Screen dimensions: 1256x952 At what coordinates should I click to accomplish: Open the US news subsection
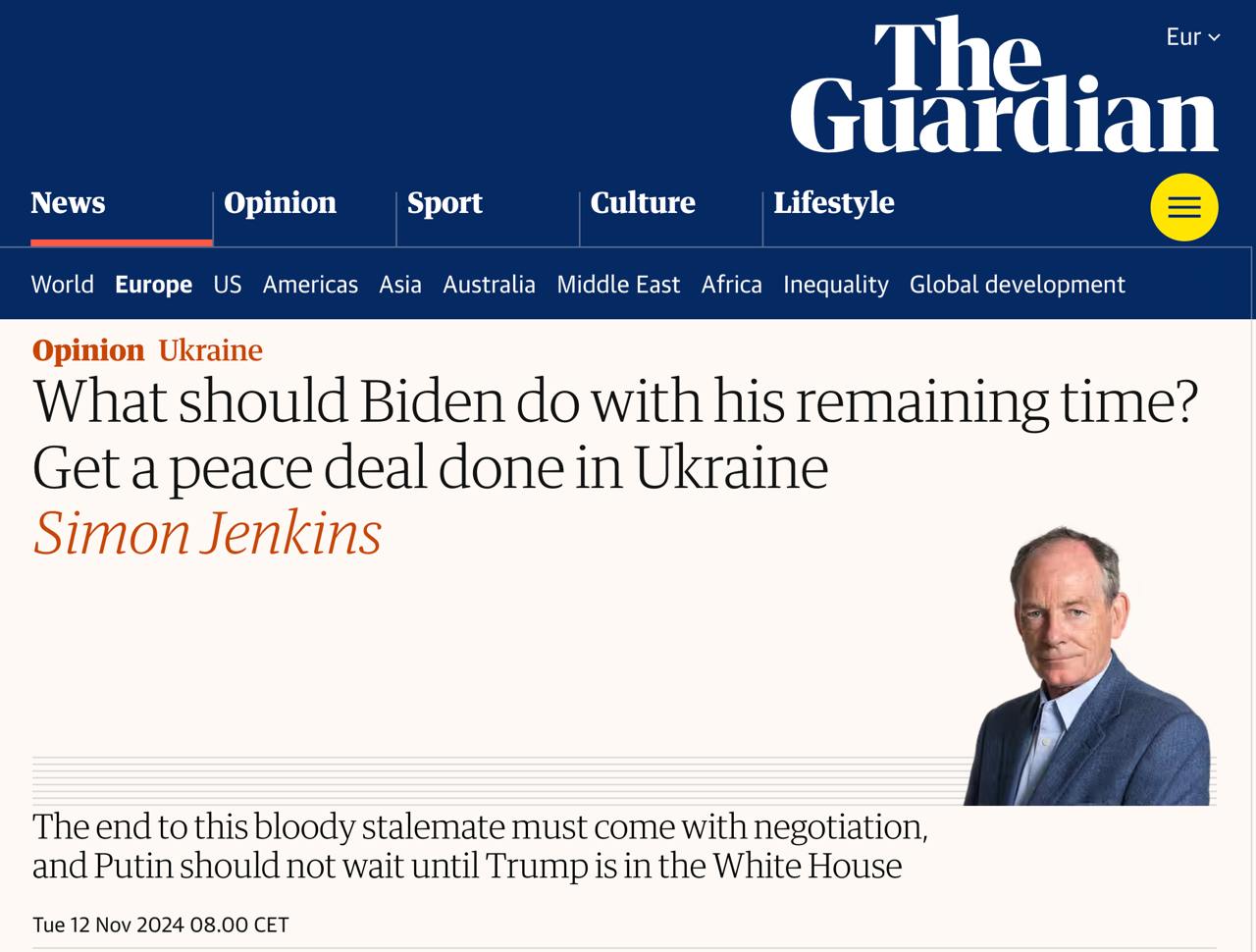coord(228,285)
